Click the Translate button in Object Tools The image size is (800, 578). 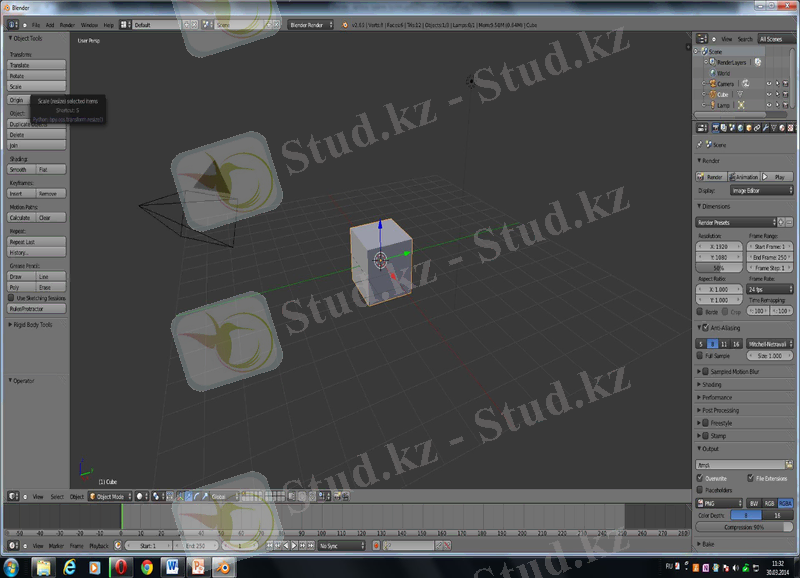[x=37, y=64]
